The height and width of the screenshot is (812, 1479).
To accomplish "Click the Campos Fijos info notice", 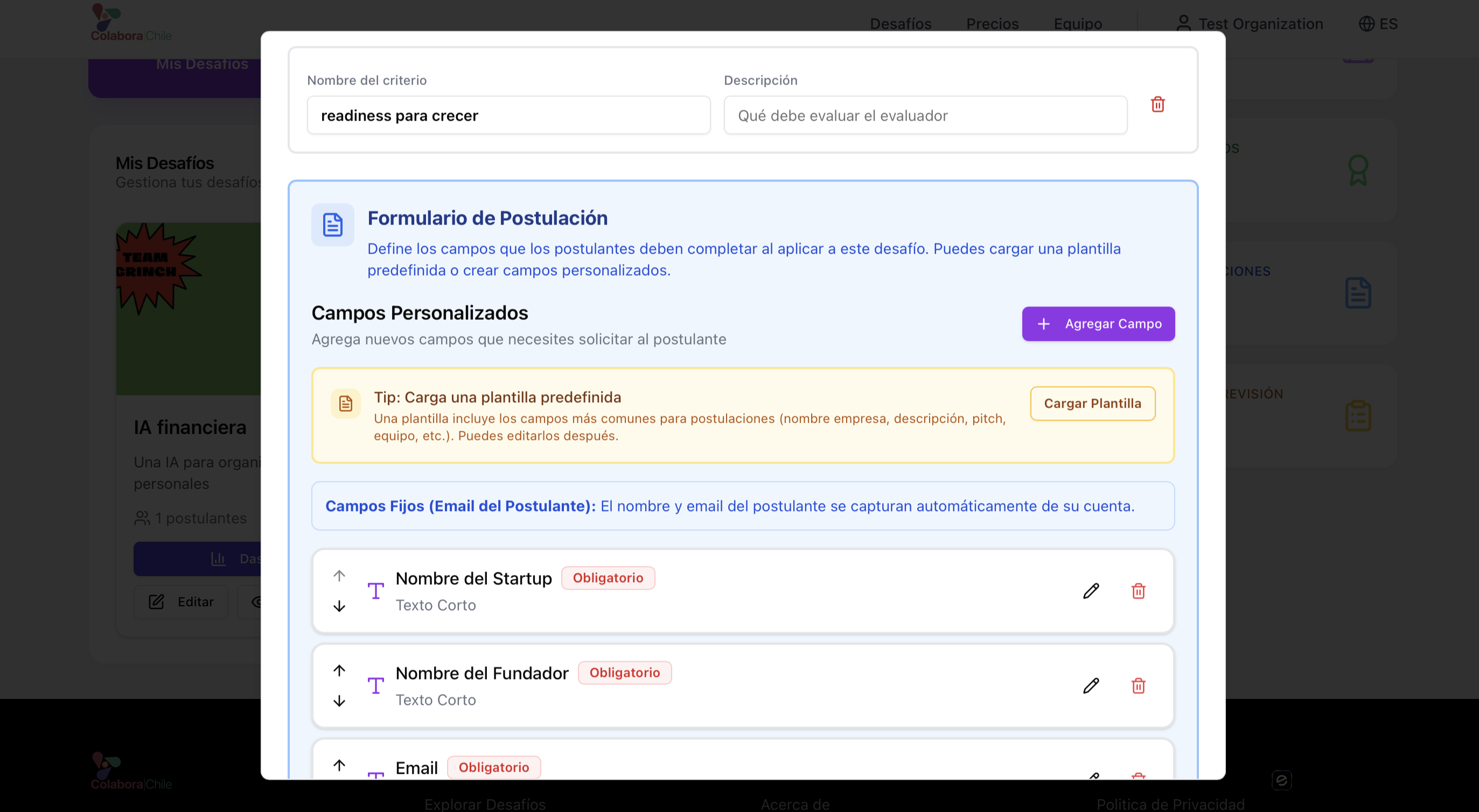I will [743, 506].
